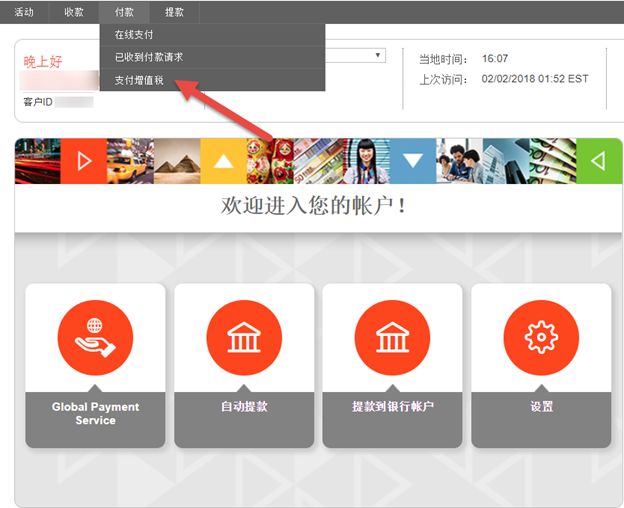Click the 提款到银行帐户 label
This screenshot has height=508, width=624.
tap(393, 407)
